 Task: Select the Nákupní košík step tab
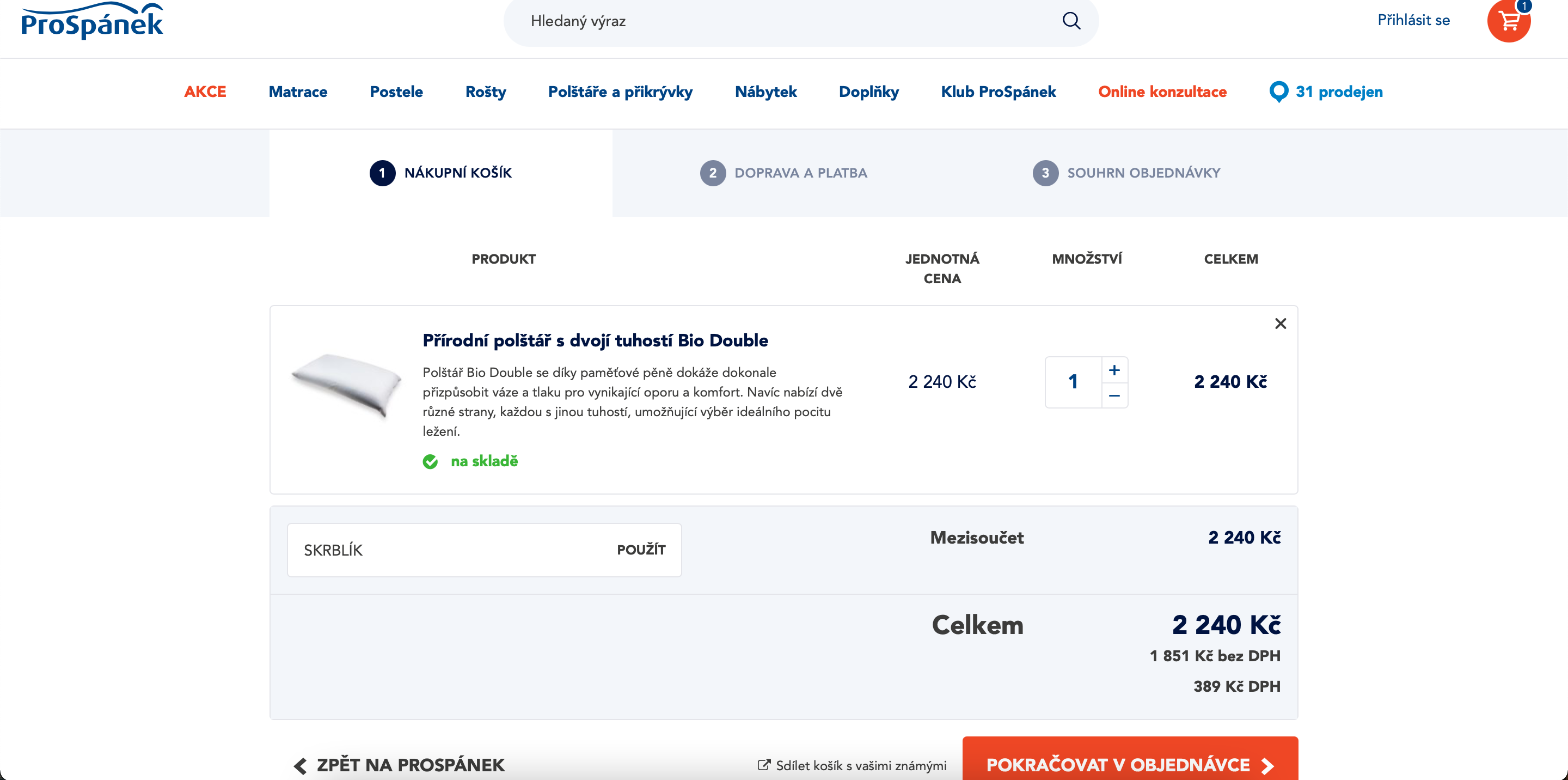440,173
